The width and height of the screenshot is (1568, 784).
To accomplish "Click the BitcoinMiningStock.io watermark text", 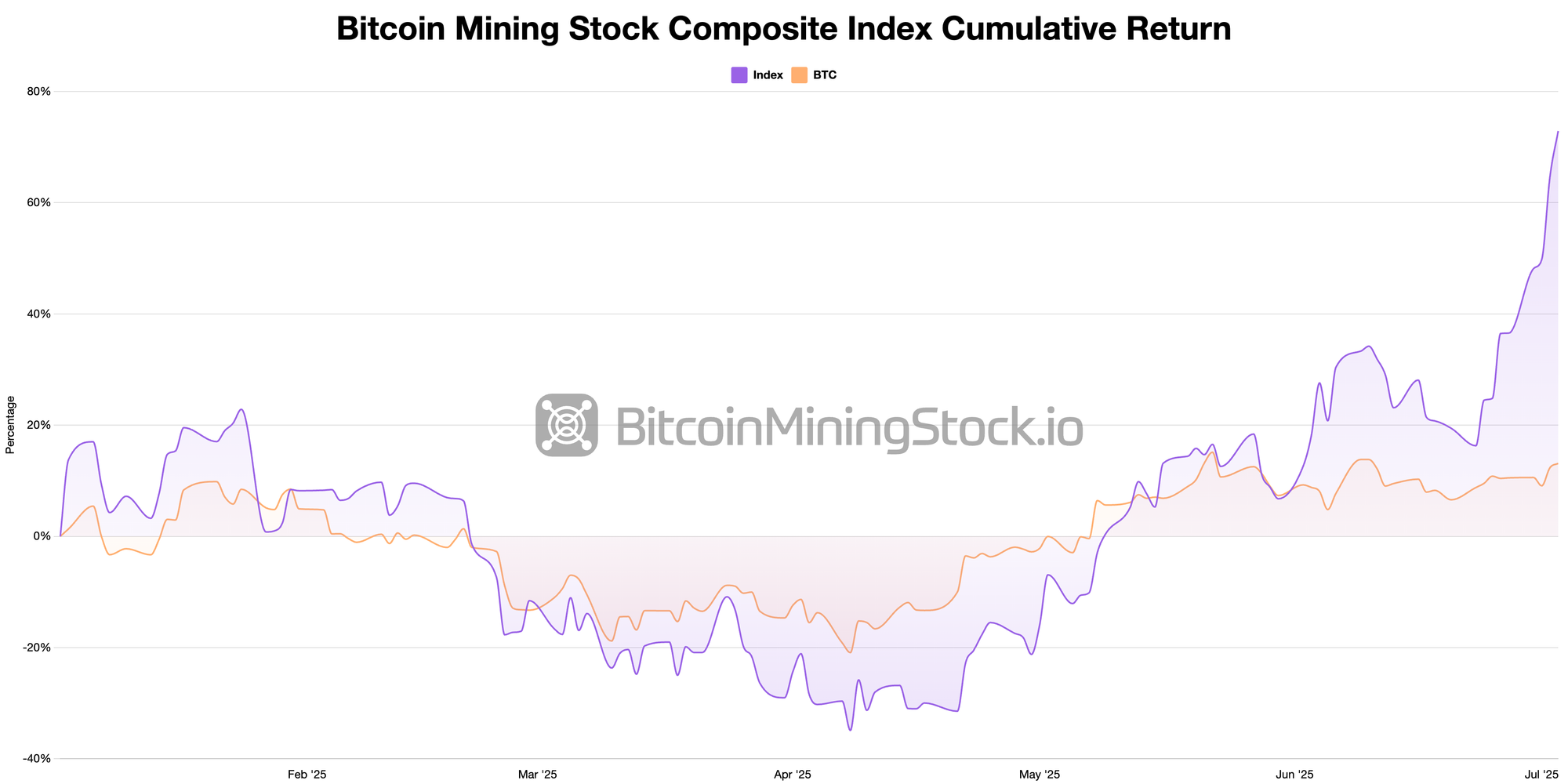I will 849,427.
